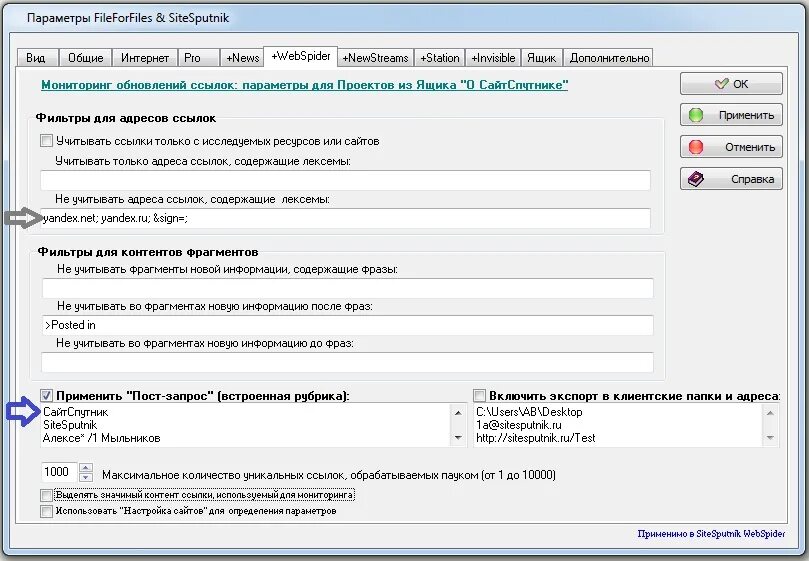
Task: Open the Мониторинг обновлений ссылок header link
Action: click(304, 85)
